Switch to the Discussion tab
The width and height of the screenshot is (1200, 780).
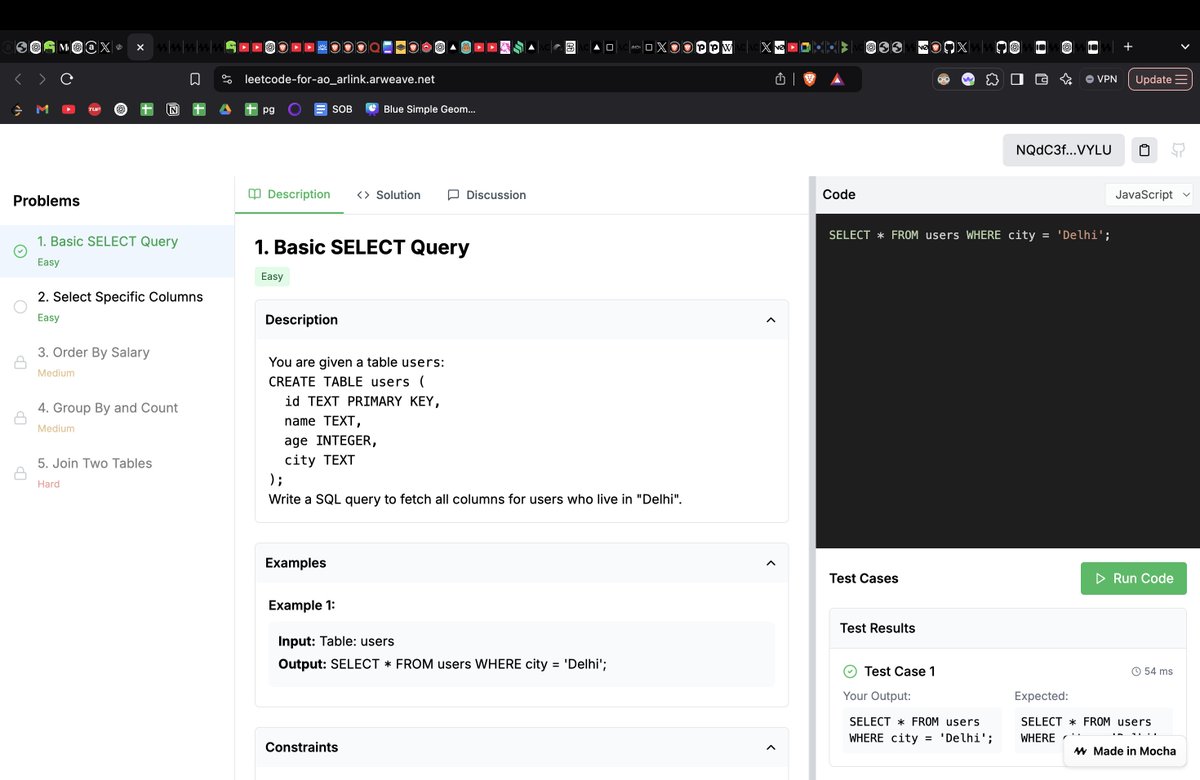tap(486, 195)
